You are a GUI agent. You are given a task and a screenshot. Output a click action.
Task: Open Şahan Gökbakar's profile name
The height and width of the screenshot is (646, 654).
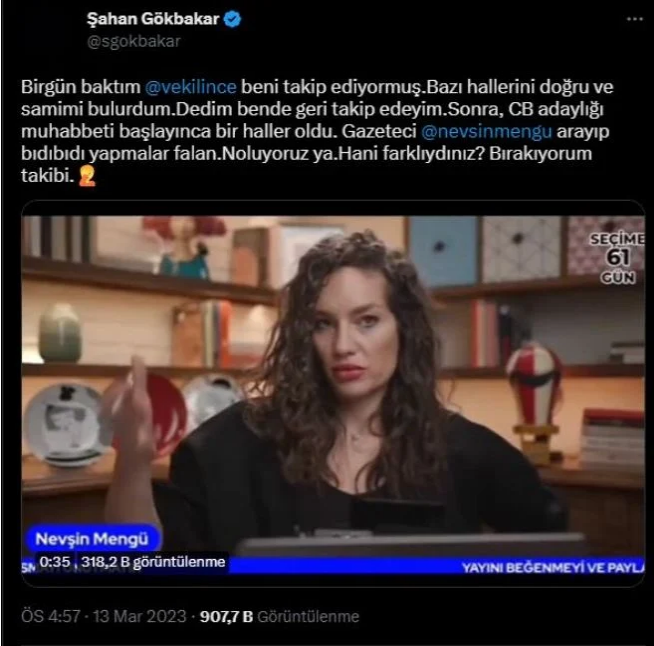point(153,19)
